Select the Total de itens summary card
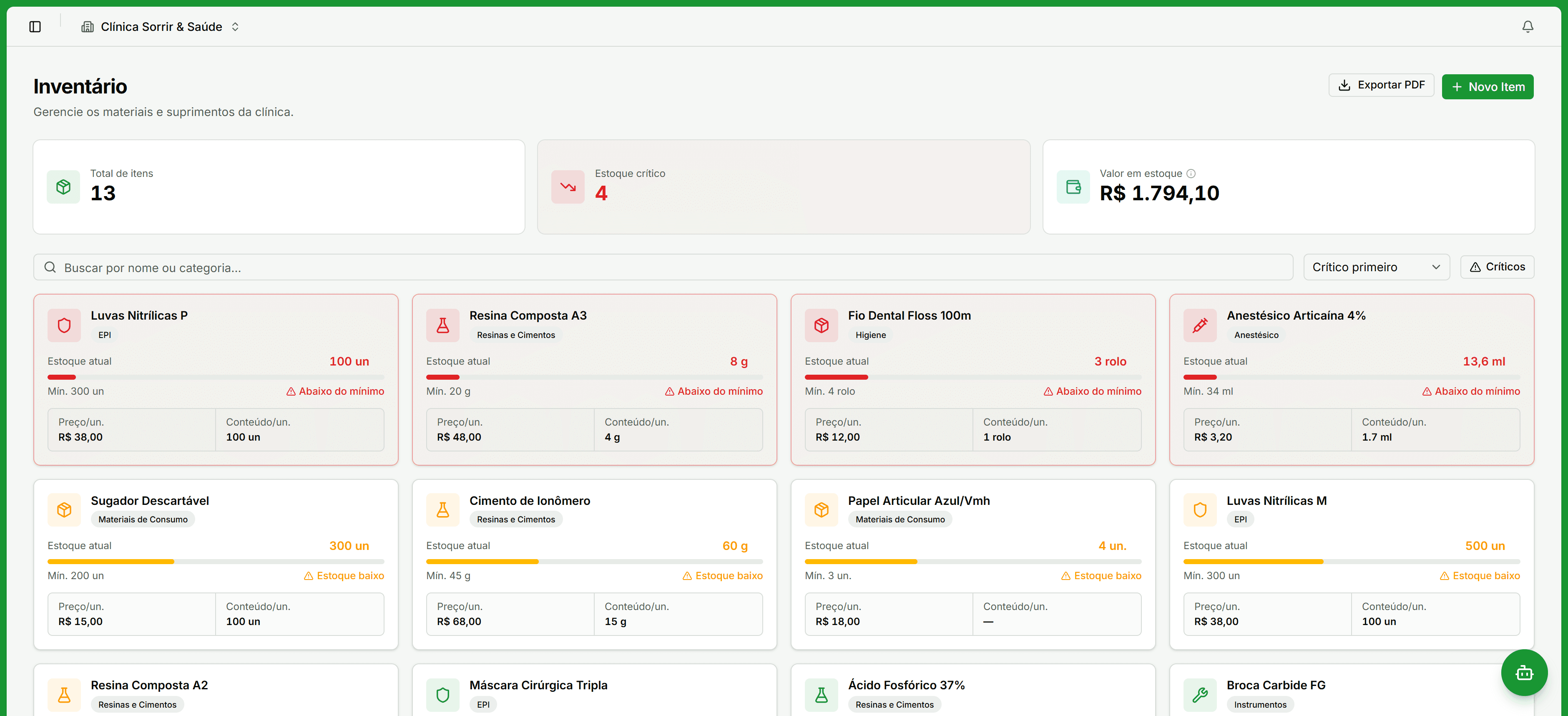This screenshot has height=716, width=1568. point(279,187)
